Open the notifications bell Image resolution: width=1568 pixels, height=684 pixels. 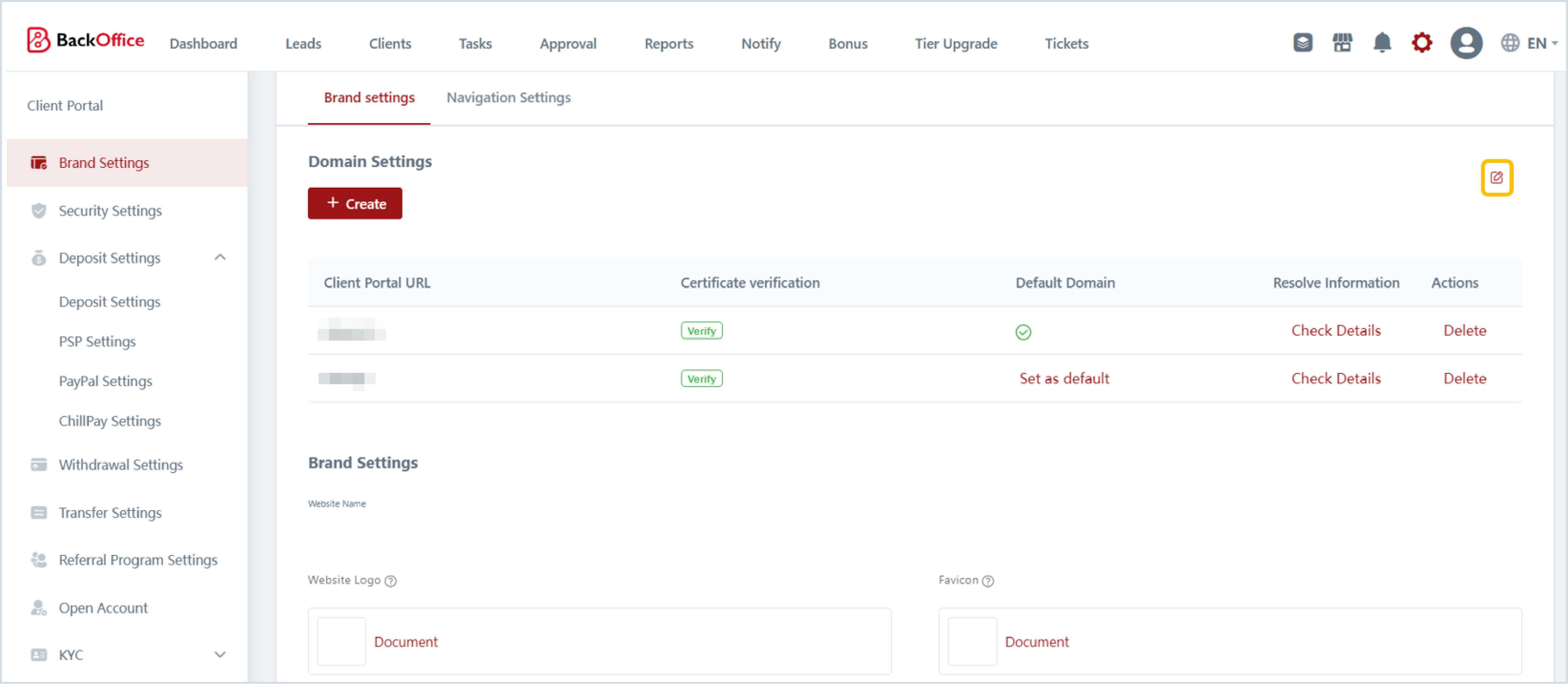tap(1382, 43)
